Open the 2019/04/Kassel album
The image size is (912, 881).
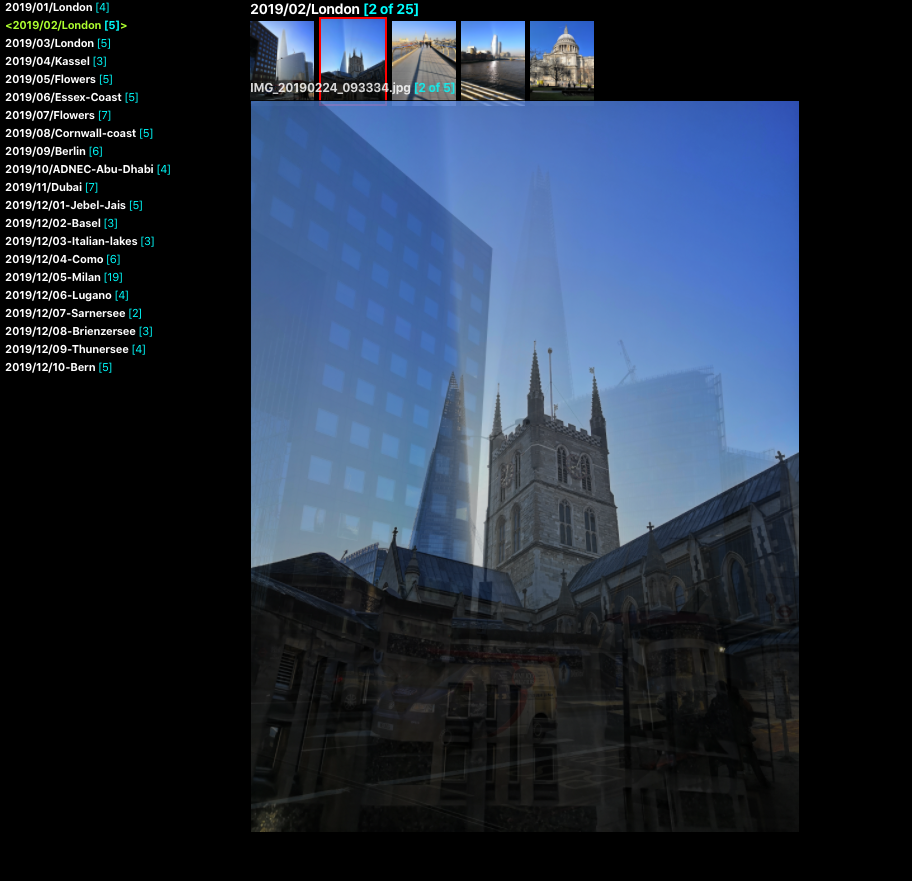tap(56, 62)
